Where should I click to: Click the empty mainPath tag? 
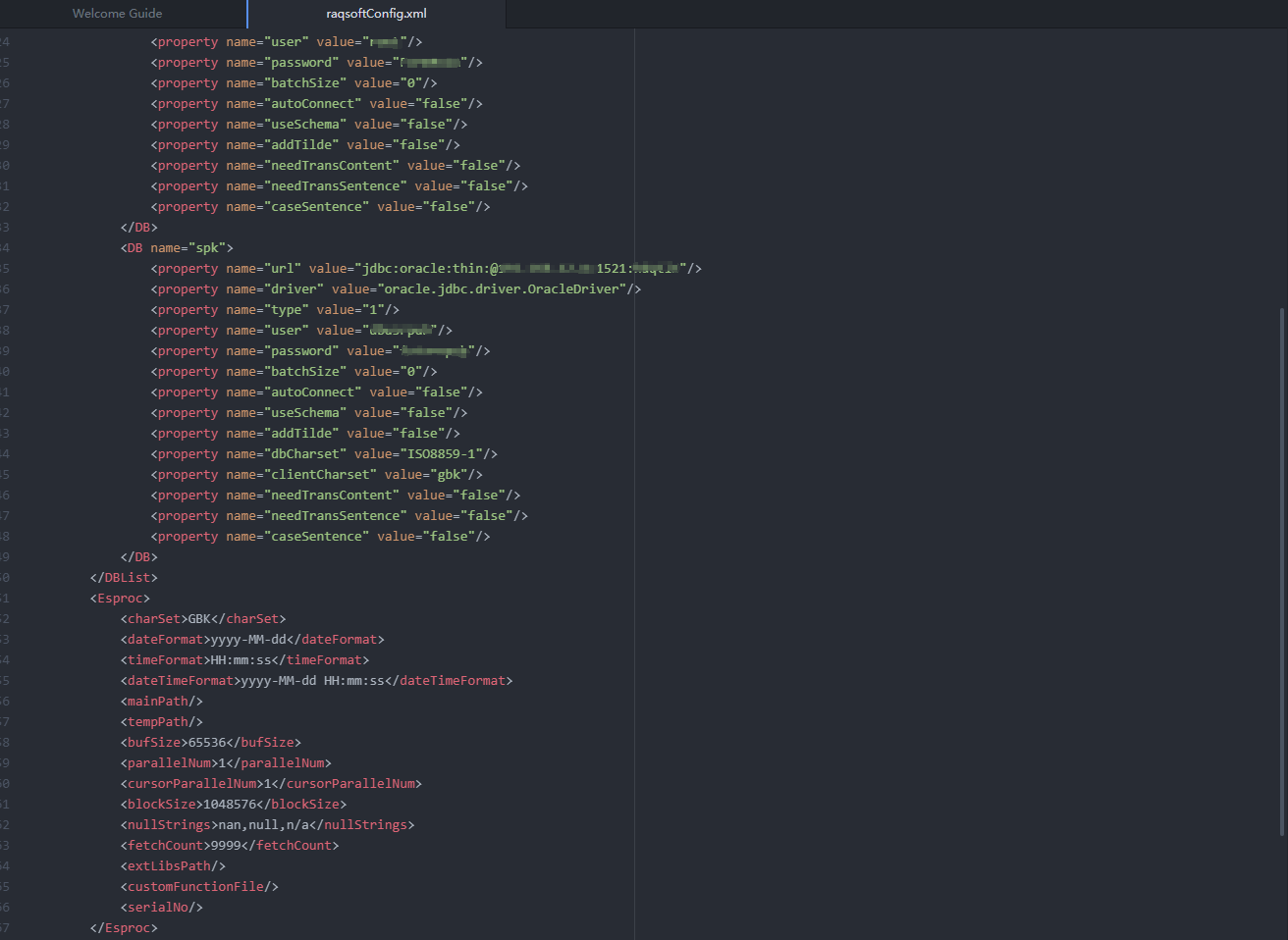pyautogui.click(x=162, y=702)
